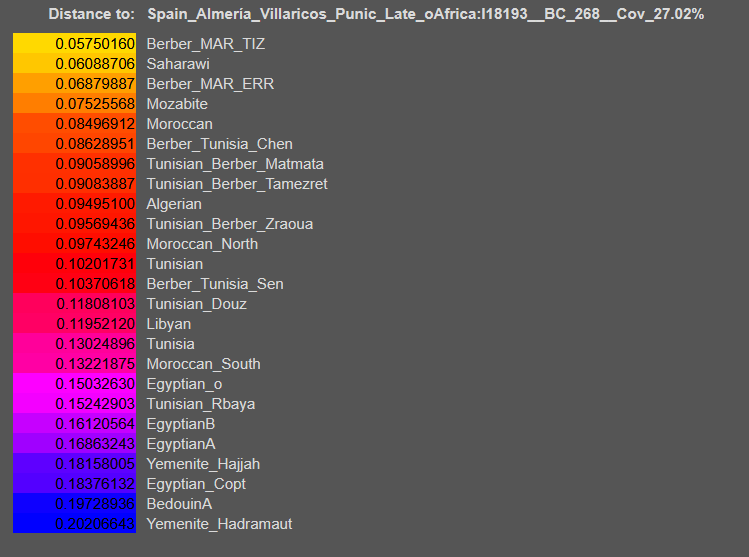Select the Tunisian_Douz label

click(x=196, y=304)
